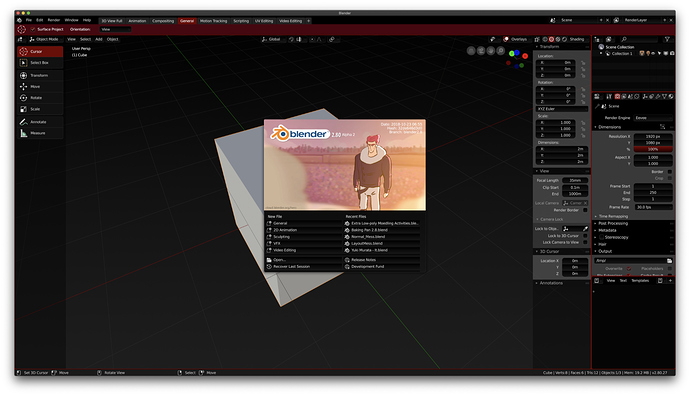Click the search icon in the outliner
The width and height of the screenshot is (690, 395).
624,39
